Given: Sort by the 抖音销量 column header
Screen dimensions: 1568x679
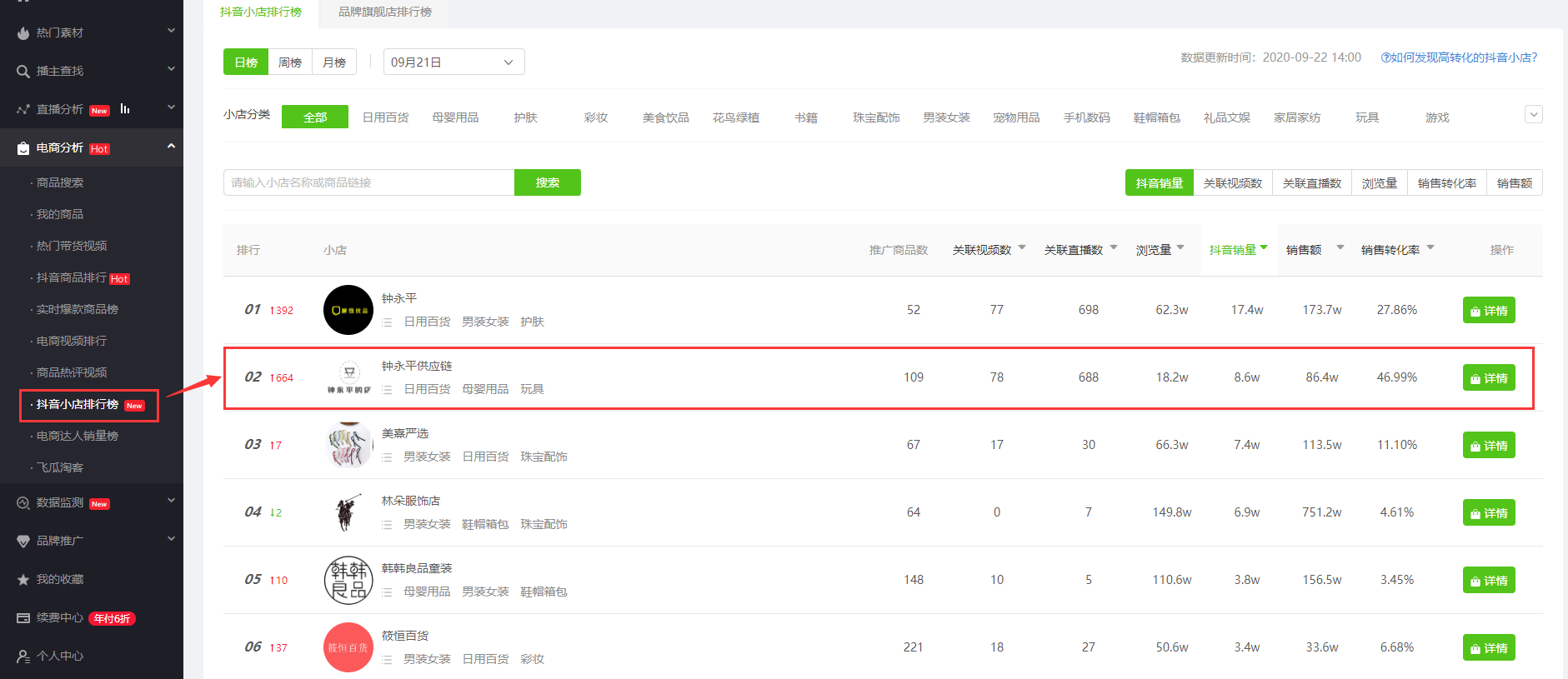Looking at the screenshot, I should click(1239, 250).
